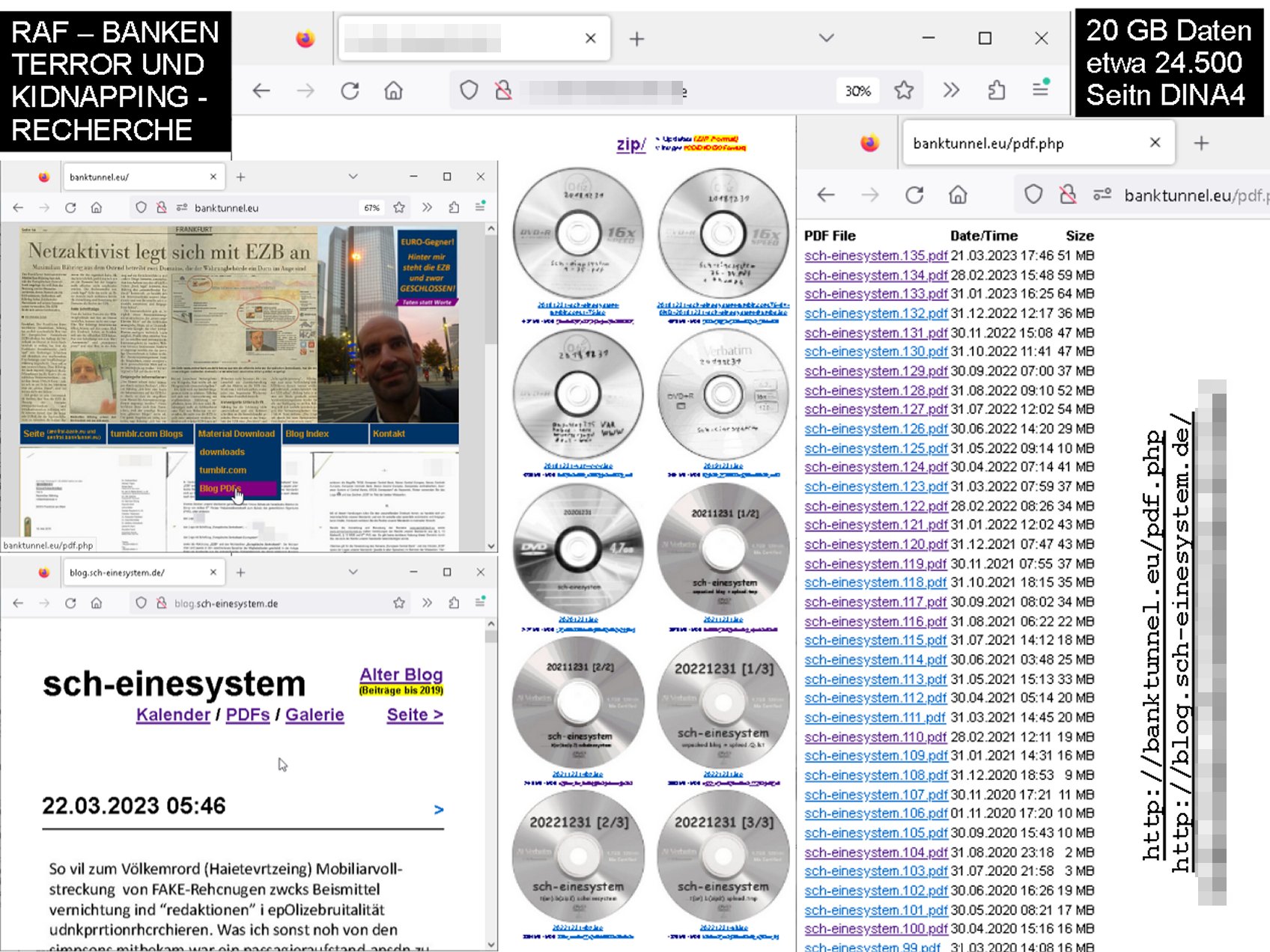
Task: Close banktunnel.eu/pdf.php tab
Action: (x=1155, y=142)
